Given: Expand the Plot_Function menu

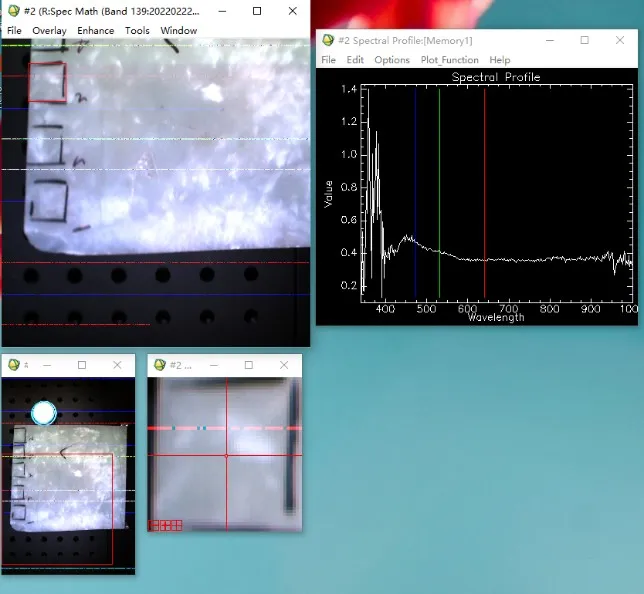Looking at the screenshot, I should coord(449,60).
